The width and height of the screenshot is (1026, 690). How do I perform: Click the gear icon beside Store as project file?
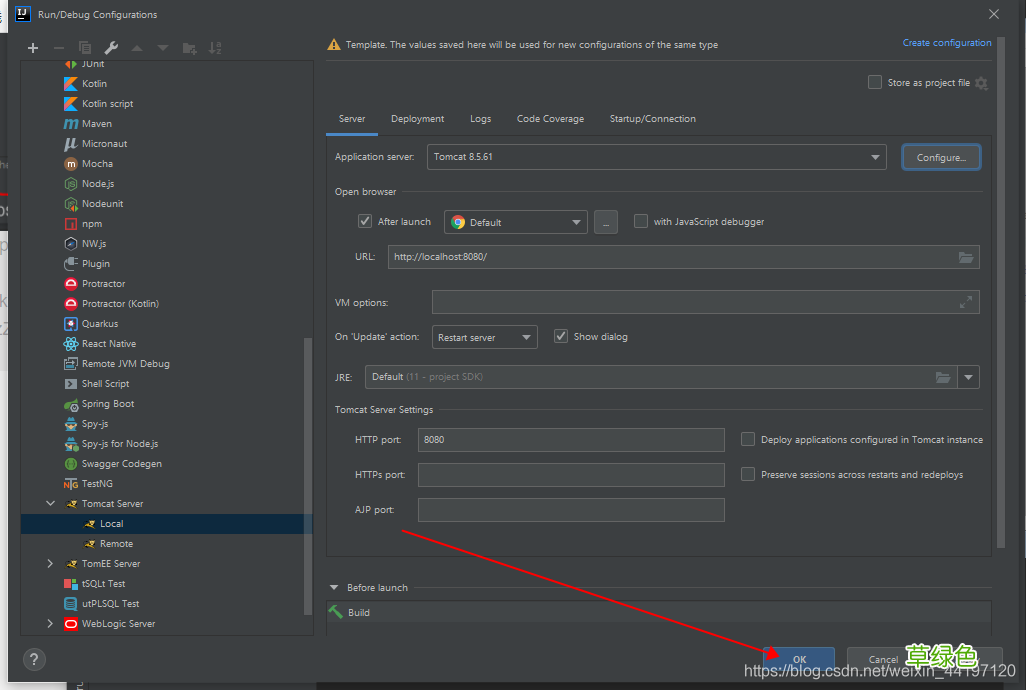tap(981, 83)
